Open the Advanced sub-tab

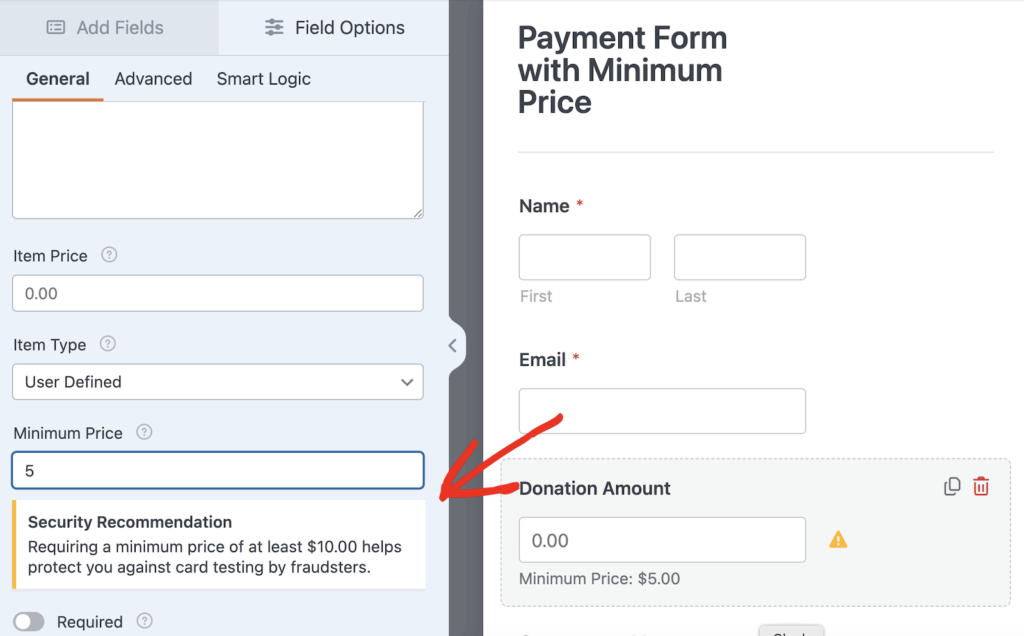coord(153,79)
